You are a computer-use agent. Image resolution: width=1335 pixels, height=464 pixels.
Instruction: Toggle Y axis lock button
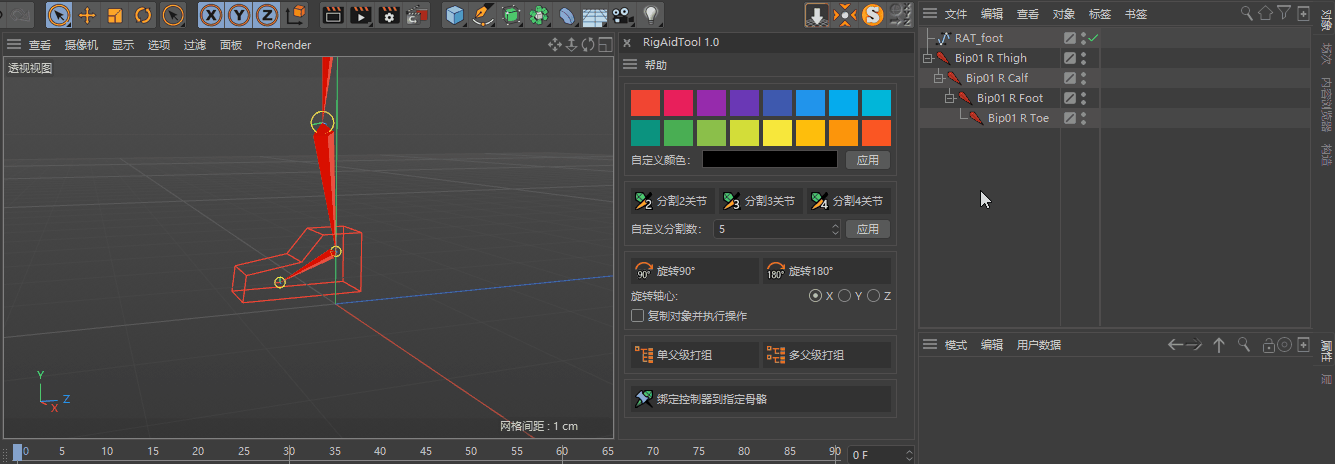click(239, 14)
